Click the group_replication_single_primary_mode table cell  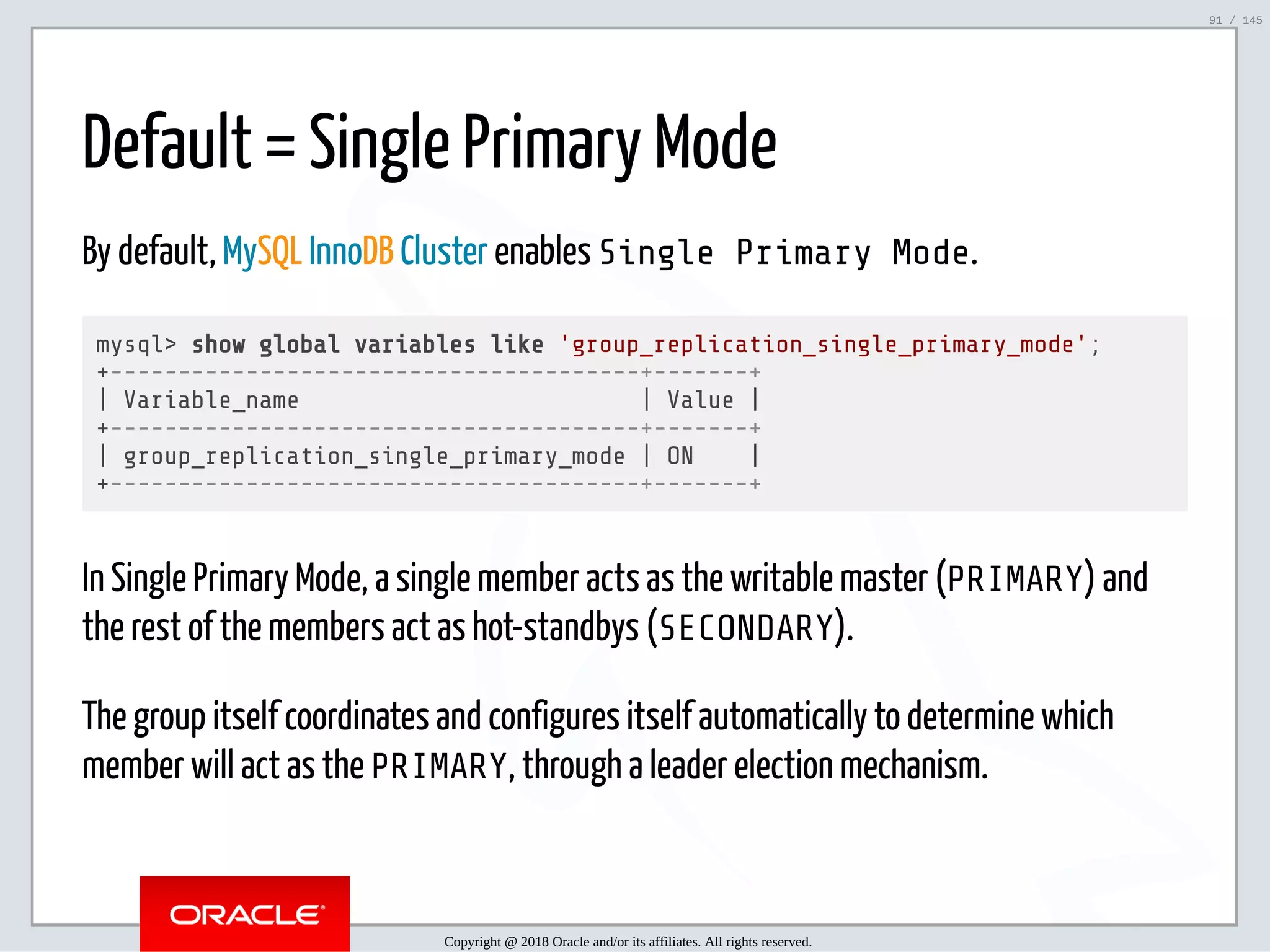pos(374,457)
